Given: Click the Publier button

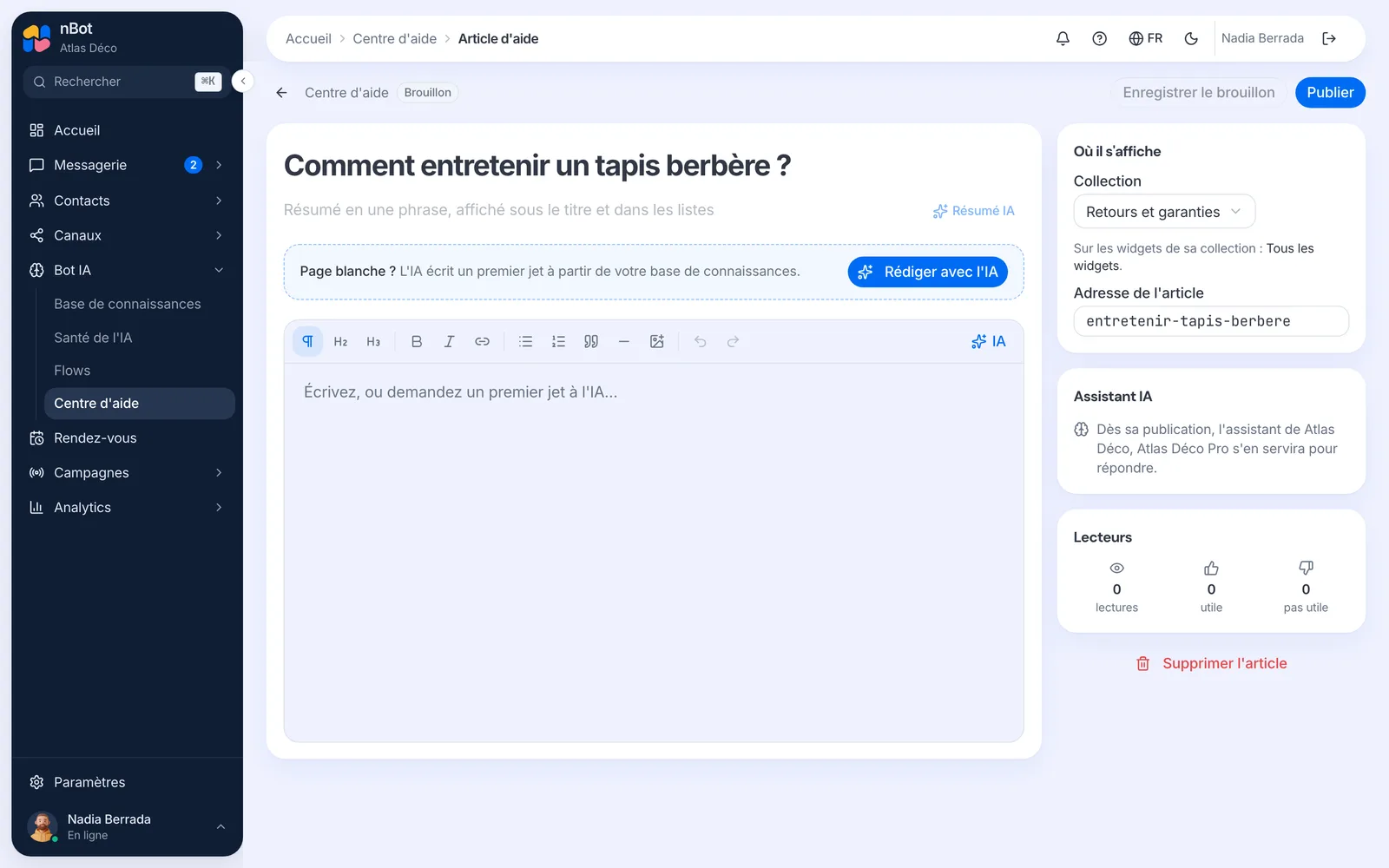Looking at the screenshot, I should pos(1330,93).
